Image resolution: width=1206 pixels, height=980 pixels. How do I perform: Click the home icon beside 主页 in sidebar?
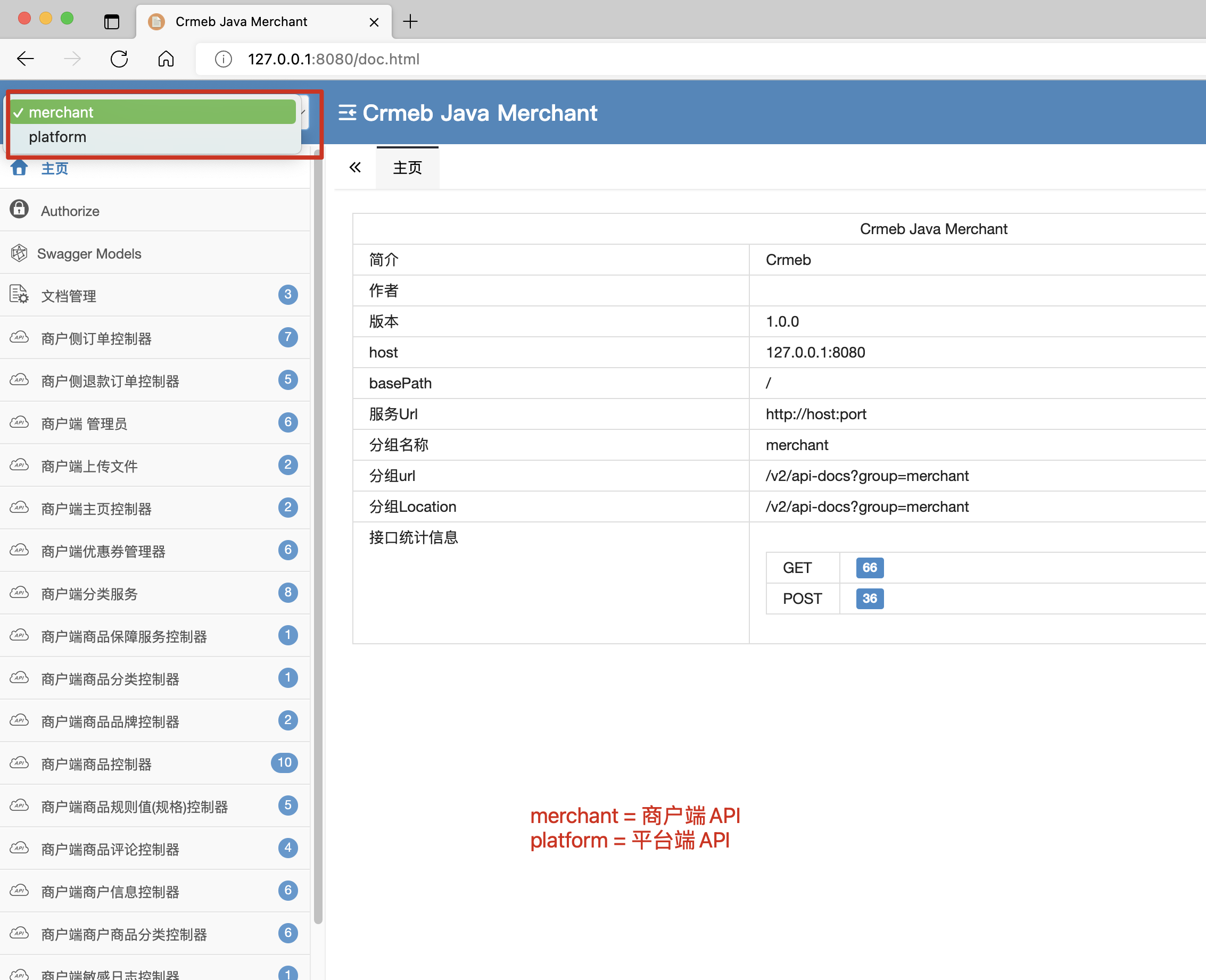pyautogui.click(x=19, y=168)
